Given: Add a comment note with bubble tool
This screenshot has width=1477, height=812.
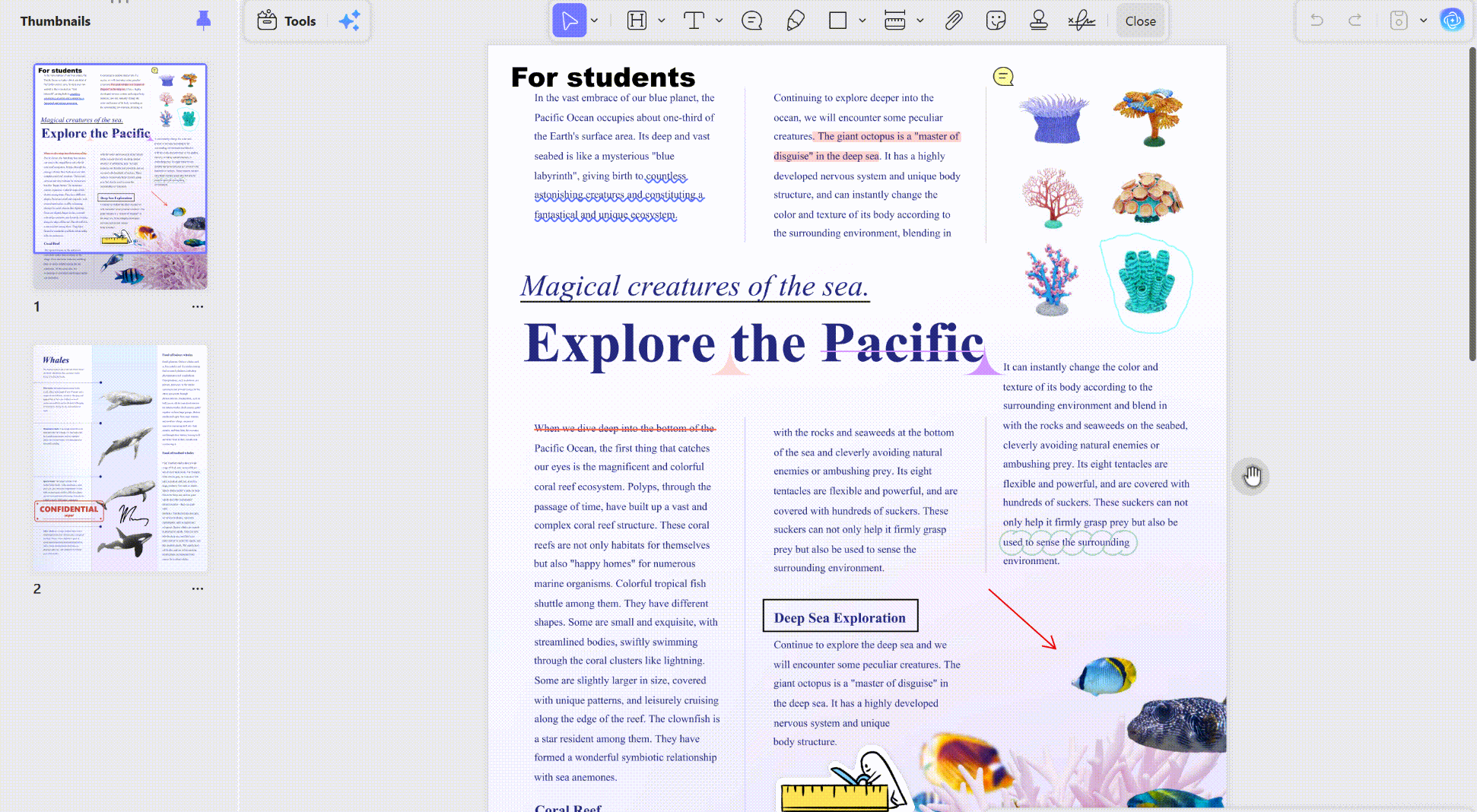Looking at the screenshot, I should pos(751,21).
